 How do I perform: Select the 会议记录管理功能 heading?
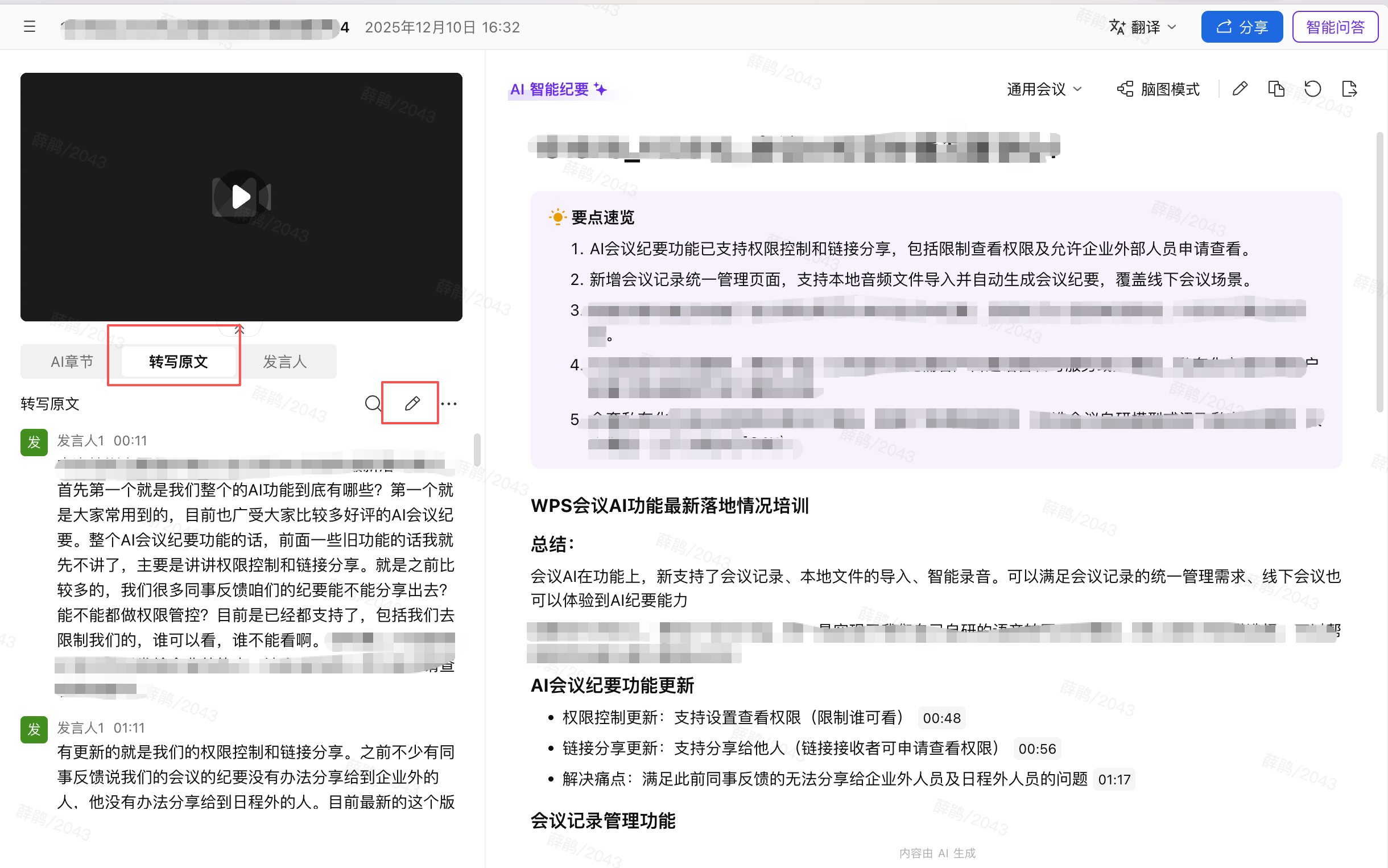pos(603,820)
